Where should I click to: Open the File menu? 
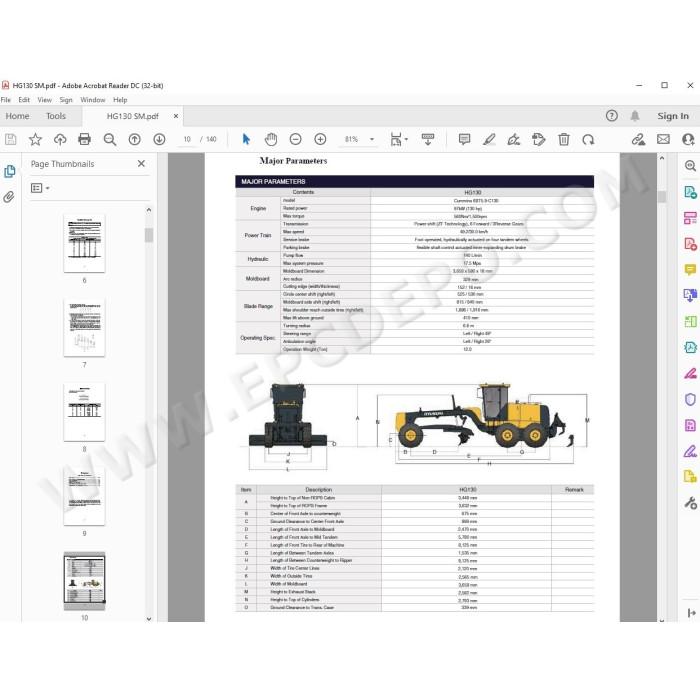(6, 100)
